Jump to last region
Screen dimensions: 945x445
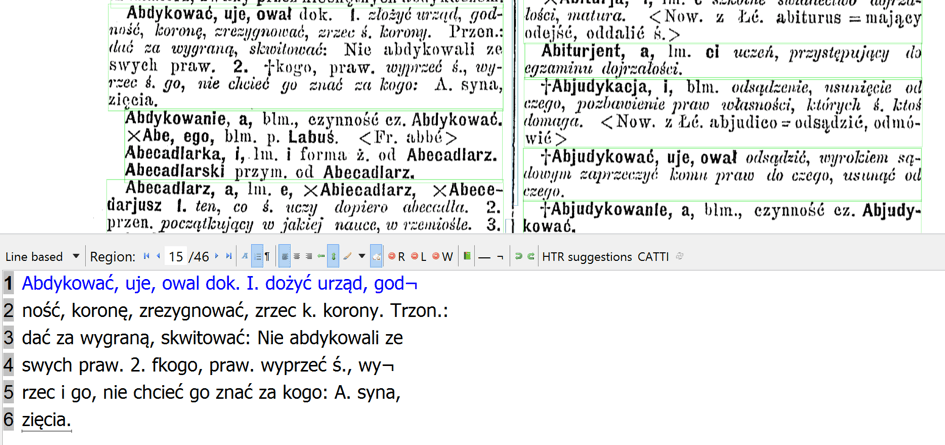(229, 257)
